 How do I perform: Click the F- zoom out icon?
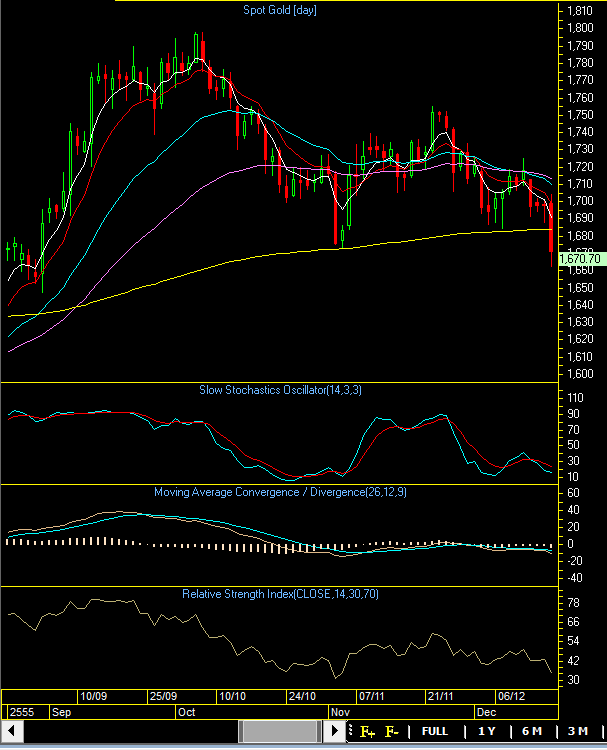(392, 731)
